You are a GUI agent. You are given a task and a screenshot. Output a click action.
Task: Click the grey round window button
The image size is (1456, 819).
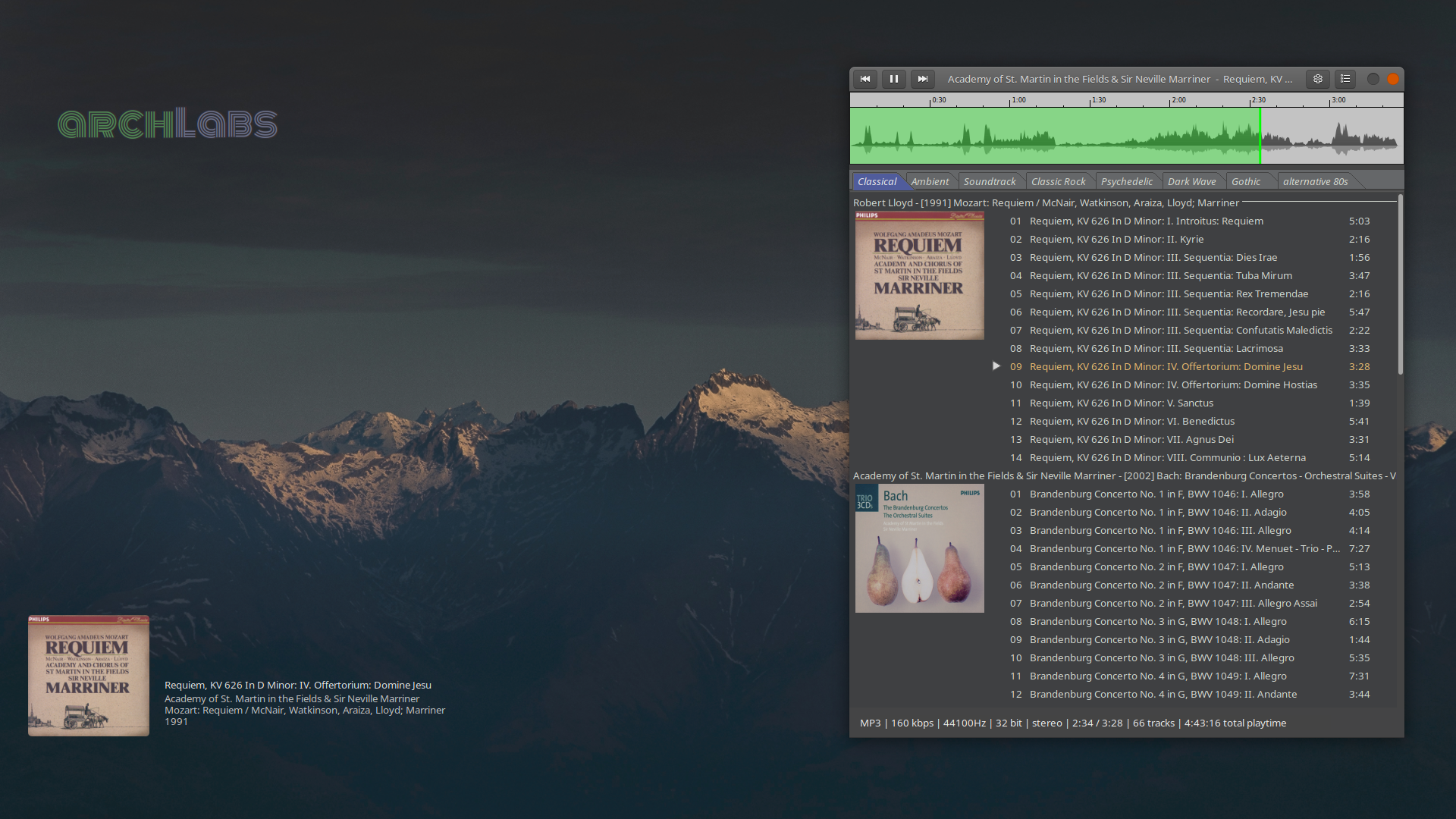[1373, 79]
